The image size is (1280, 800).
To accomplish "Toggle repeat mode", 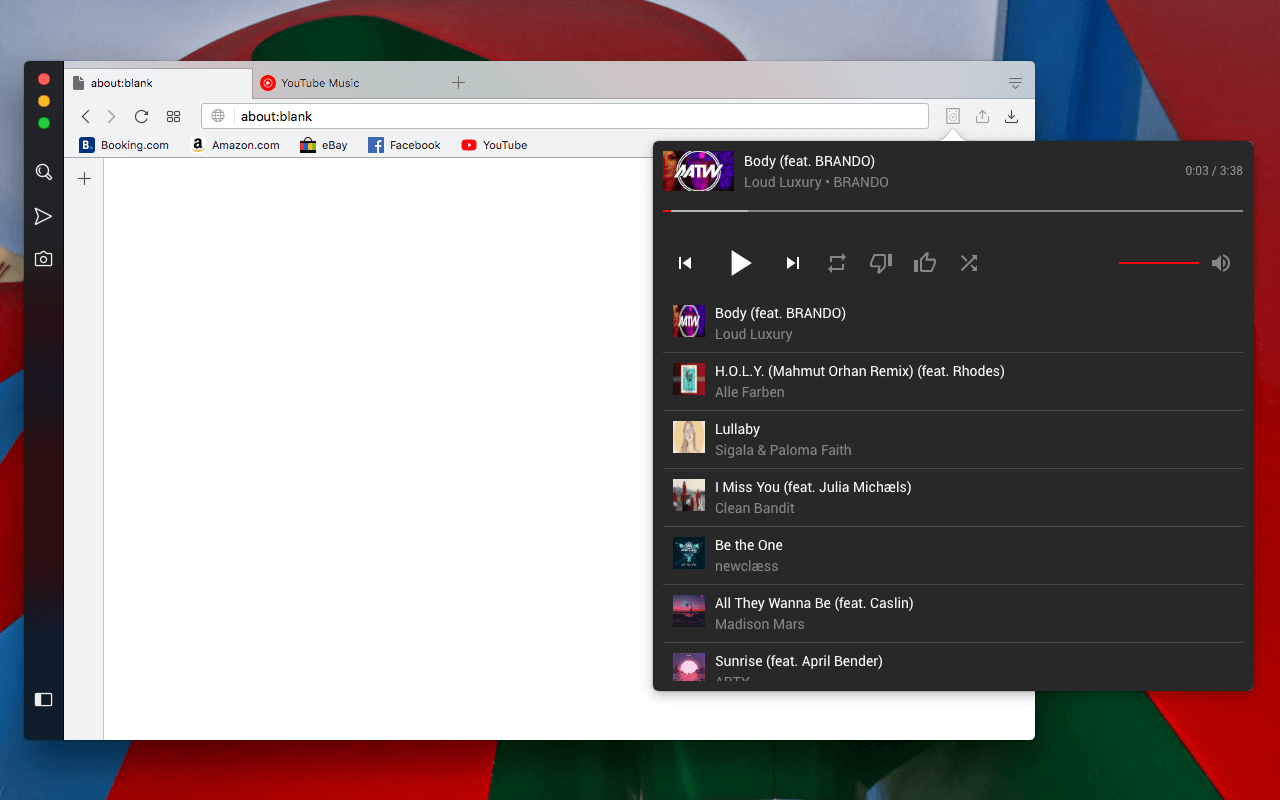I will pos(837,263).
